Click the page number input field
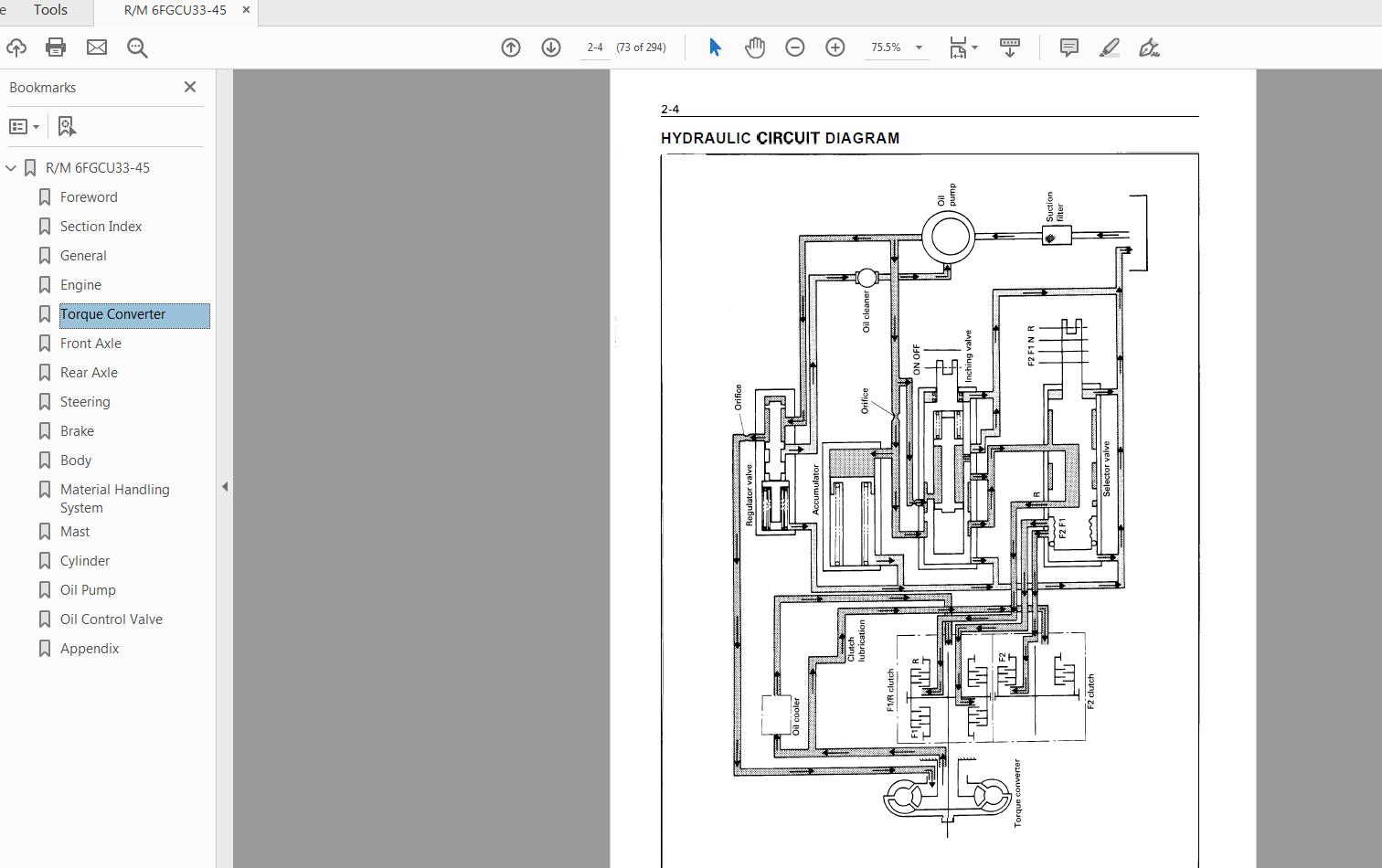The image size is (1382, 868). tap(594, 47)
